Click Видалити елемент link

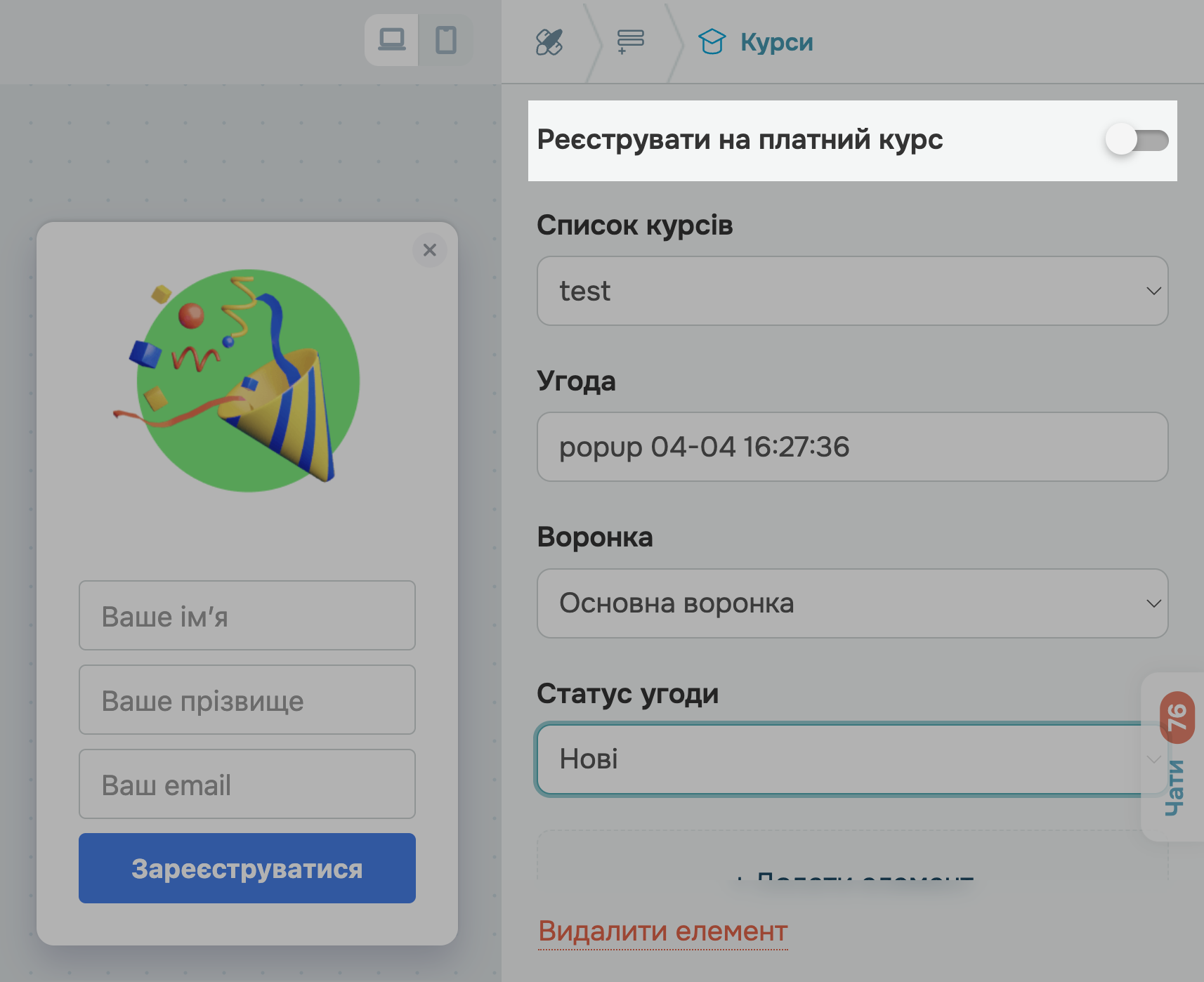(x=662, y=931)
